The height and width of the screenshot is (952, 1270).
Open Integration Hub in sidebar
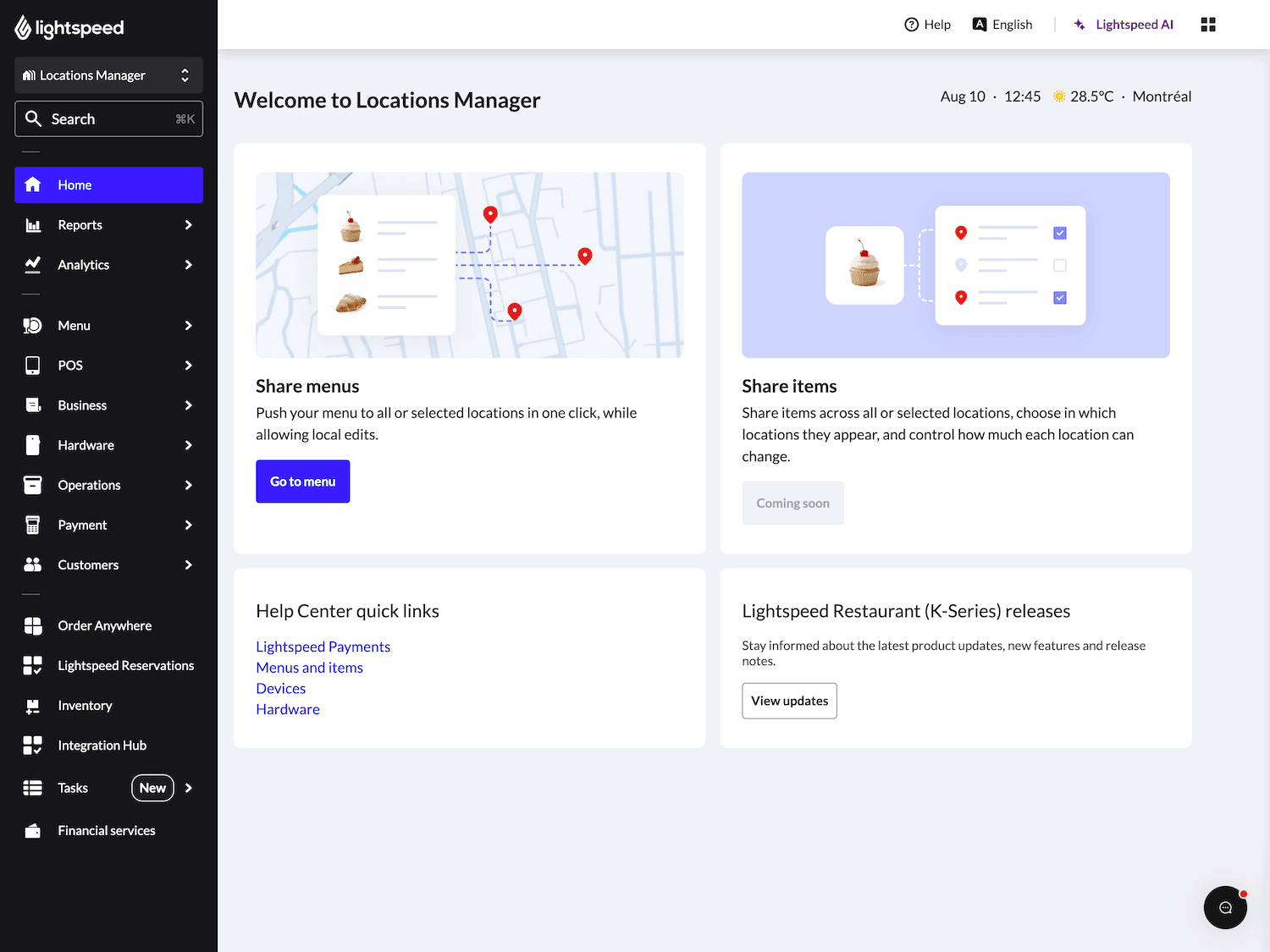click(x=108, y=746)
